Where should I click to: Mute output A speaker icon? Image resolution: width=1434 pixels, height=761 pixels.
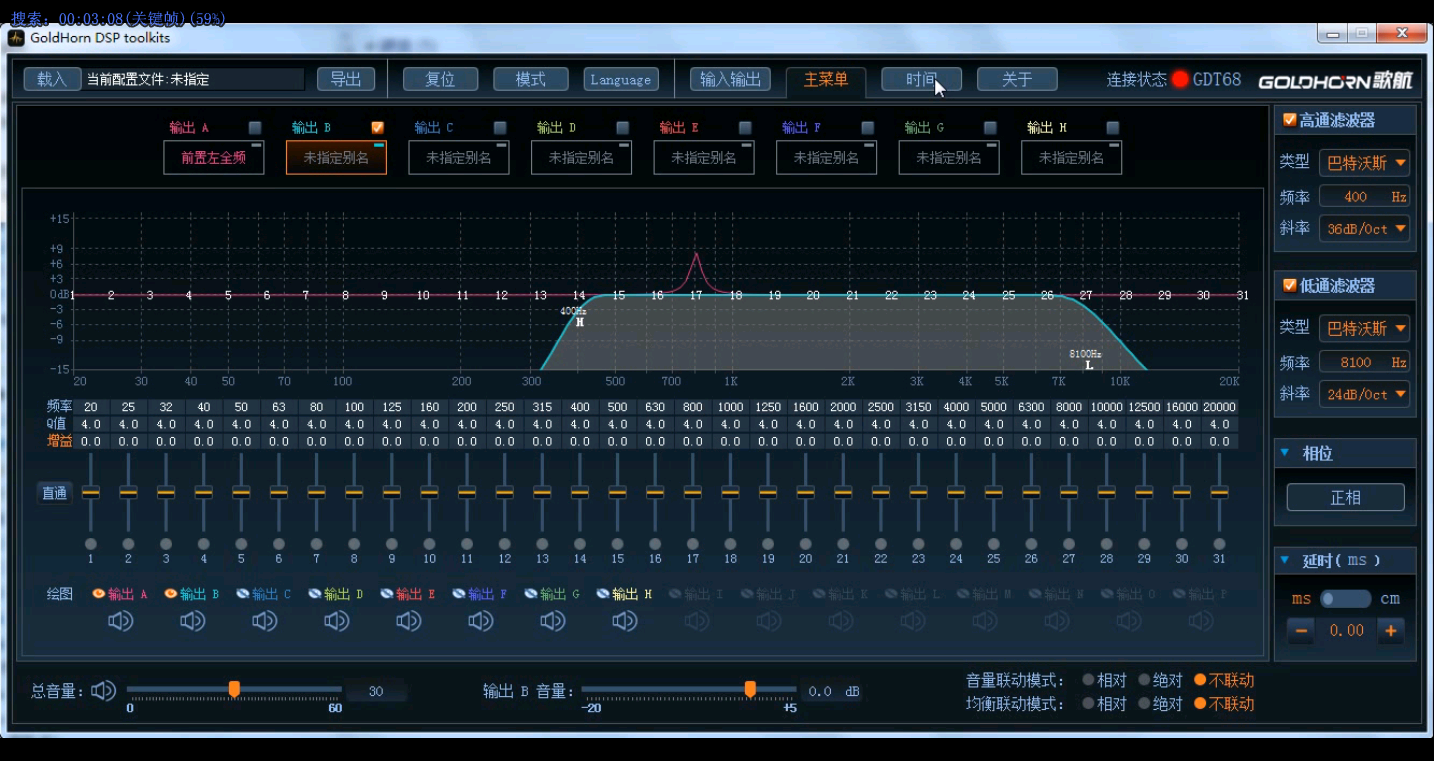pyautogui.click(x=120, y=621)
